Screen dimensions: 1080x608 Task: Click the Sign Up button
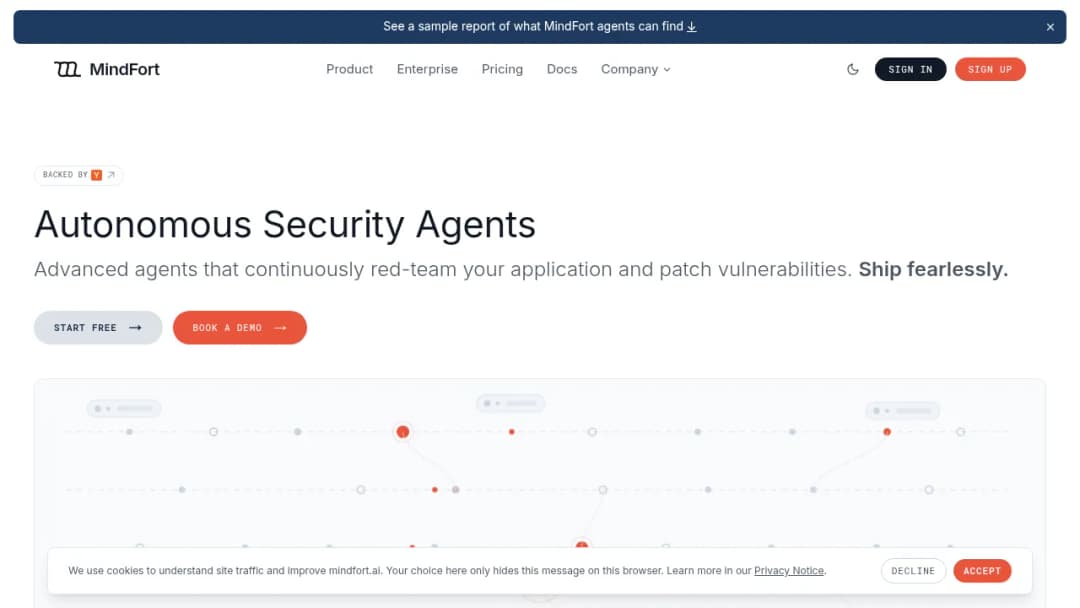point(990,69)
